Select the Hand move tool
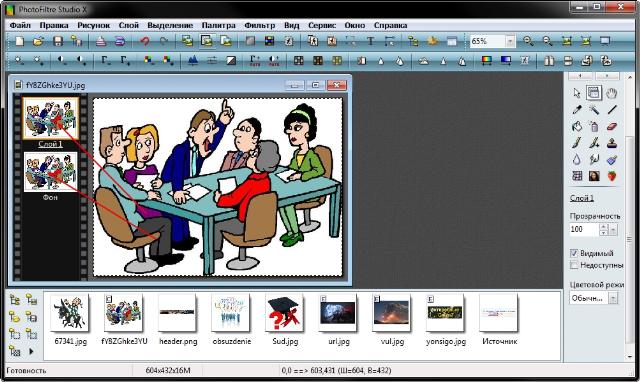This screenshot has width=640, height=382. click(611, 93)
